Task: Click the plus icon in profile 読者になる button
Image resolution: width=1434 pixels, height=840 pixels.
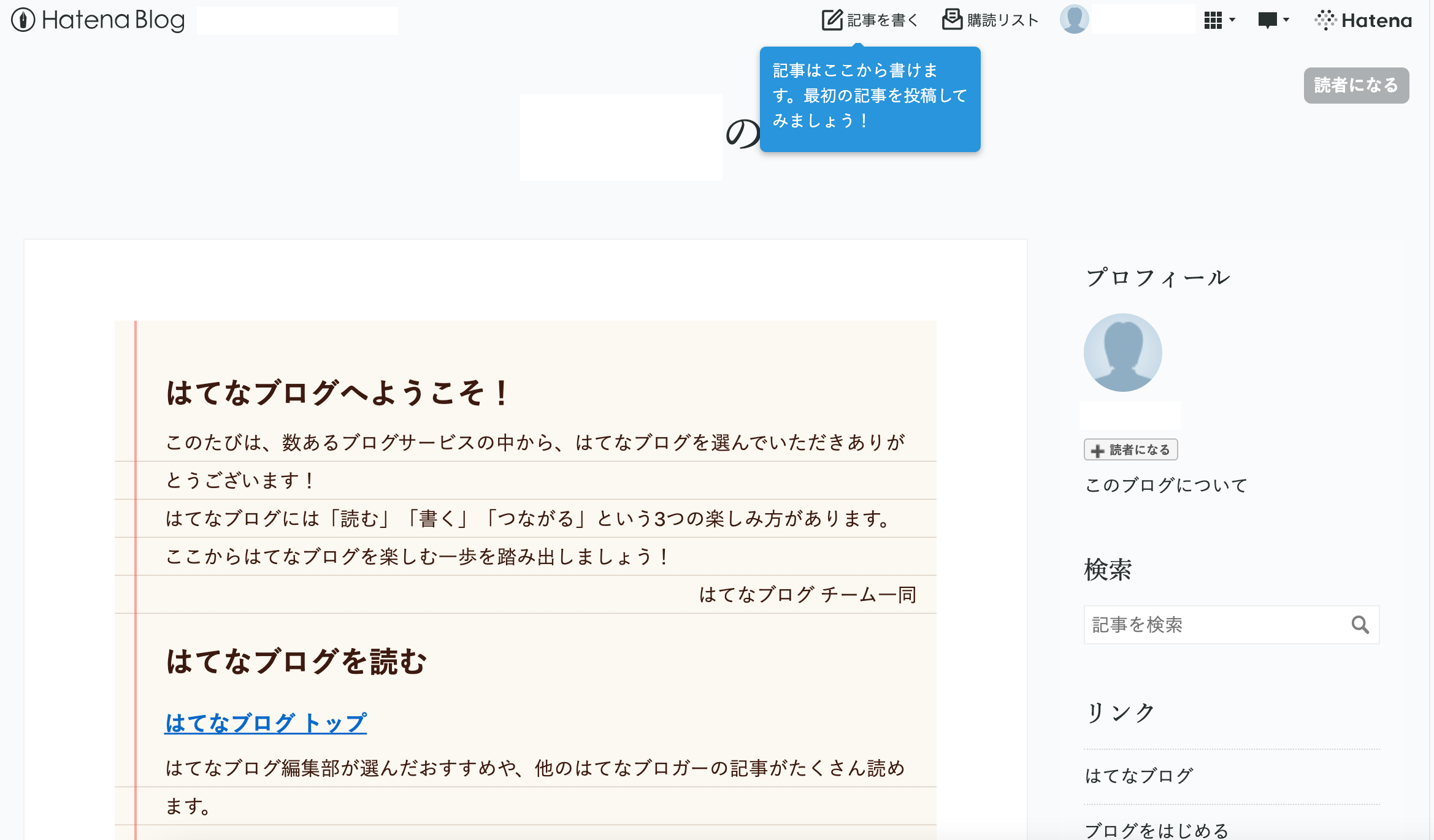Action: click(1097, 451)
